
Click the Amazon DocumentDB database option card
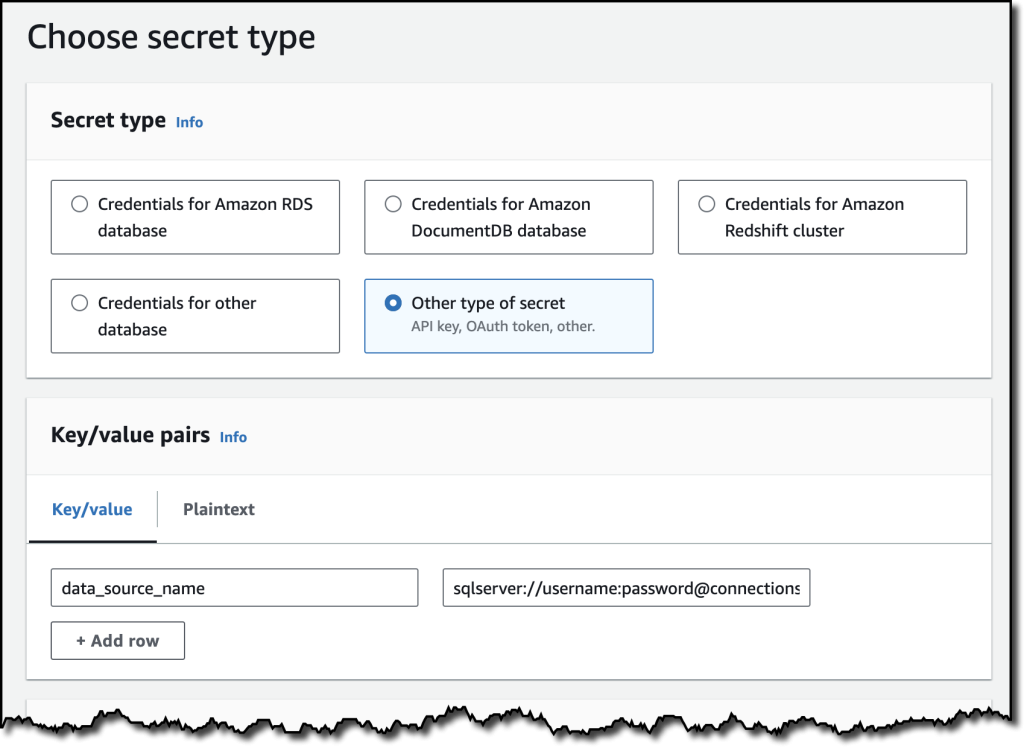[508, 217]
